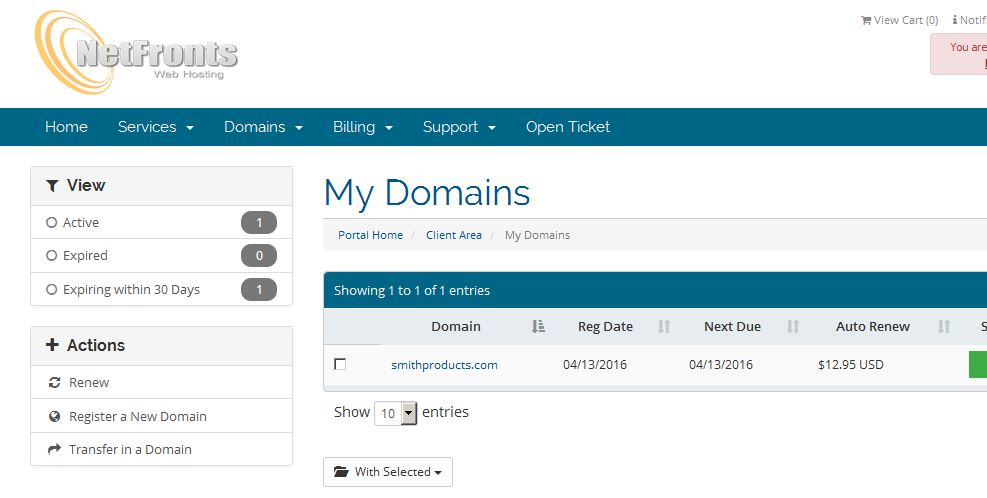Click the NetFronts Web Hosting logo
The height and width of the screenshot is (498, 987).
pyautogui.click(x=137, y=52)
